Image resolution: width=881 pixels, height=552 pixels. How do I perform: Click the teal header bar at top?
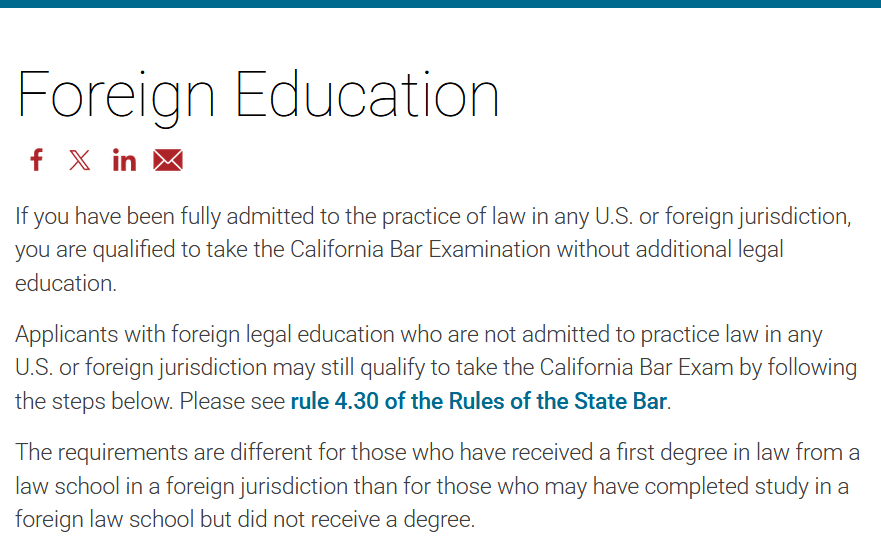[x=440, y=4]
